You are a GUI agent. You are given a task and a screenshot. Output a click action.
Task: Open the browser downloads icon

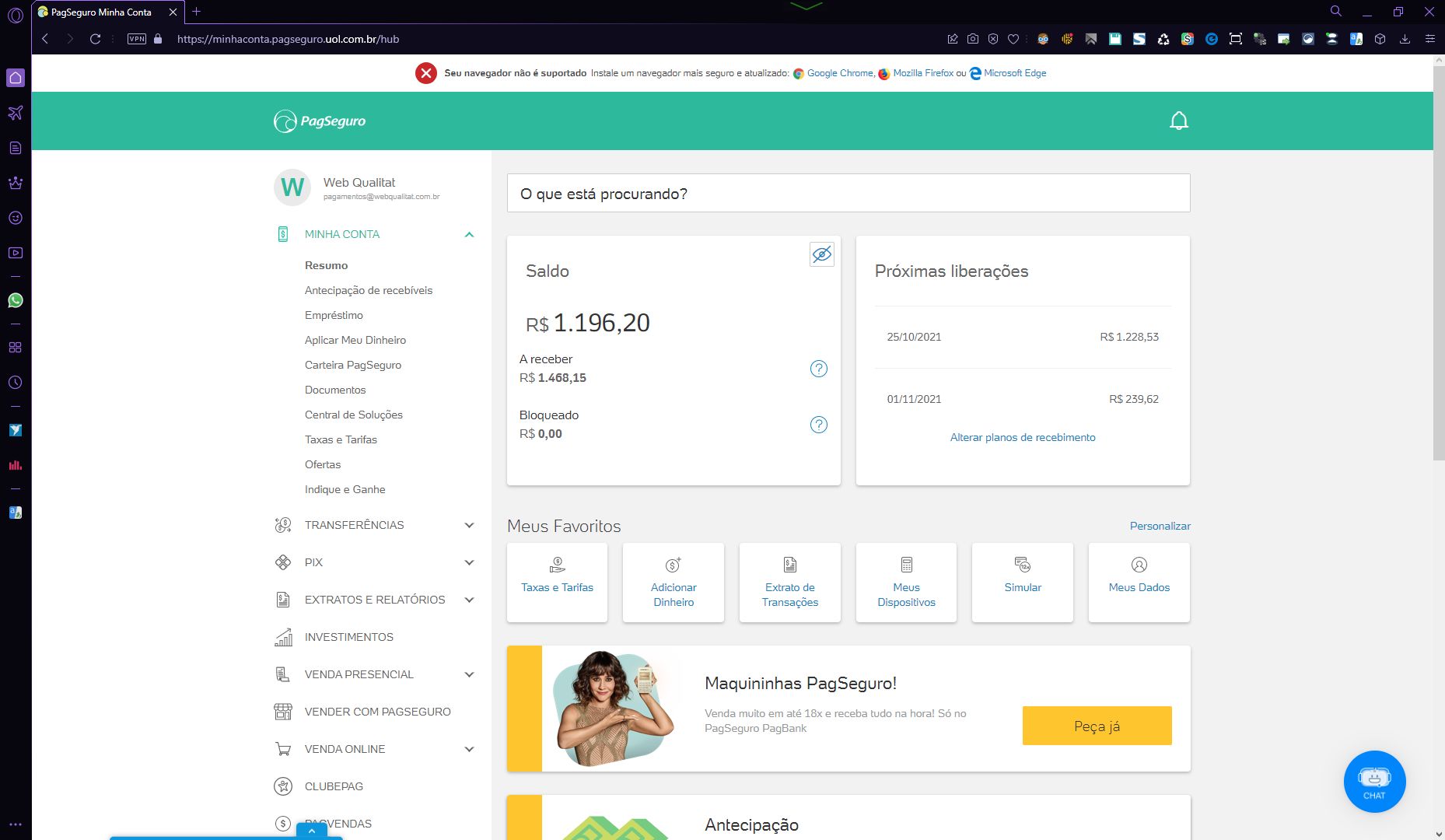1405,39
